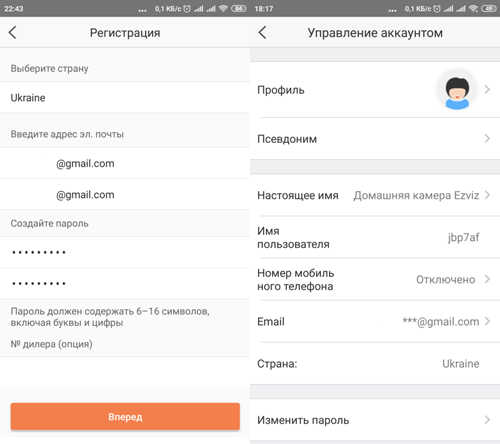Viewport: 500px width, 444px height.
Task: Open the Email row chevron
Action: [x=487, y=321]
